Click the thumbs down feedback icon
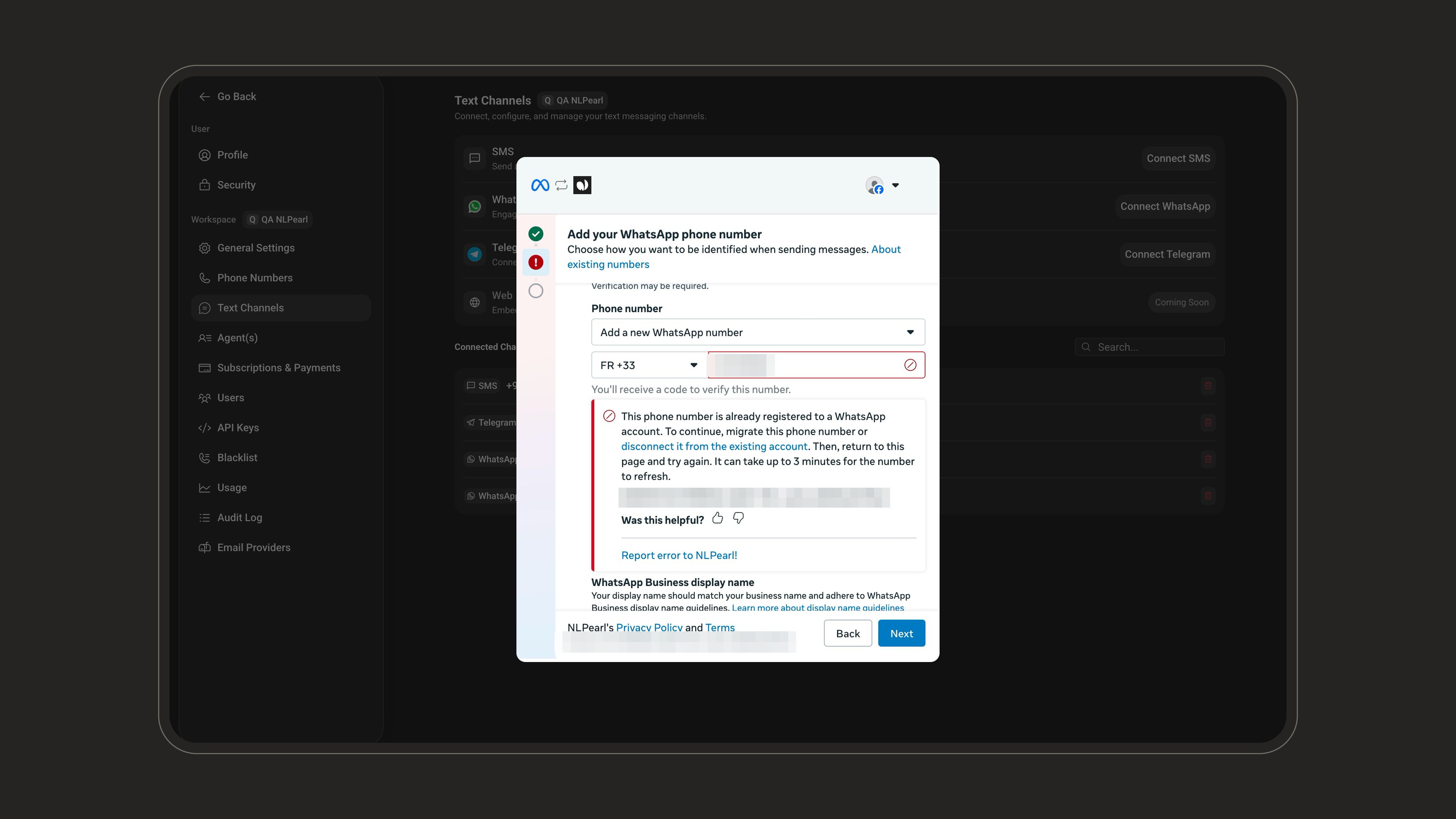Image resolution: width=1456 pixels, height=819 pixels. (x=738, y=518)
